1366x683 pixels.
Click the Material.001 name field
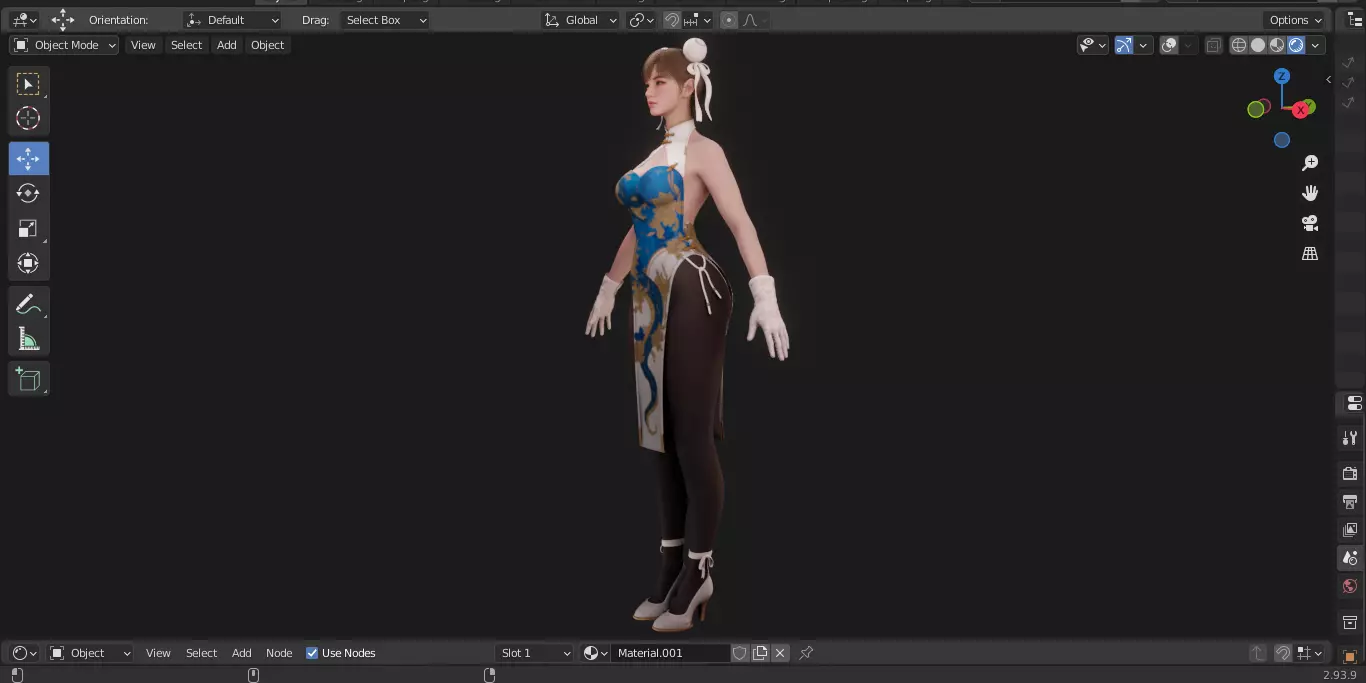click(x=670, y=653)
